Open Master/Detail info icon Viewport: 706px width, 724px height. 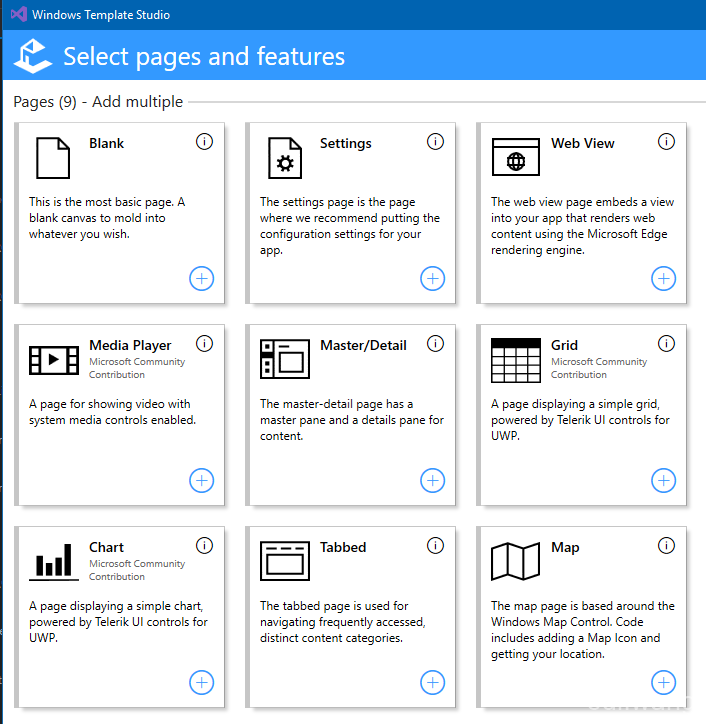click(x=435, y=344)
